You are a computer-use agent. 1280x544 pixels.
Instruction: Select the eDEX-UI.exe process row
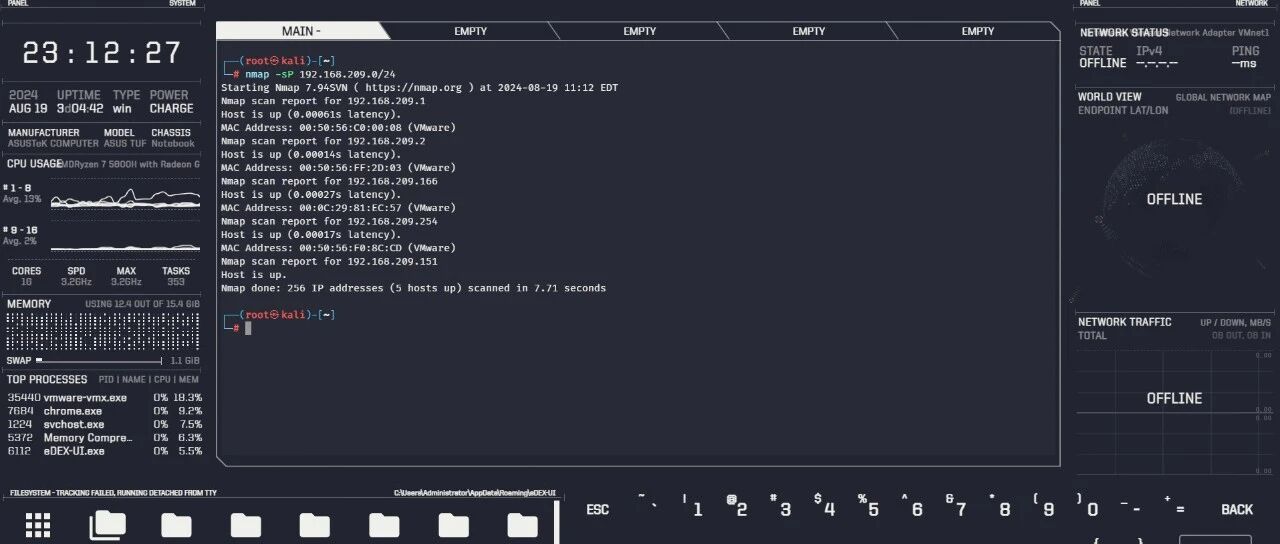point(104,451)
